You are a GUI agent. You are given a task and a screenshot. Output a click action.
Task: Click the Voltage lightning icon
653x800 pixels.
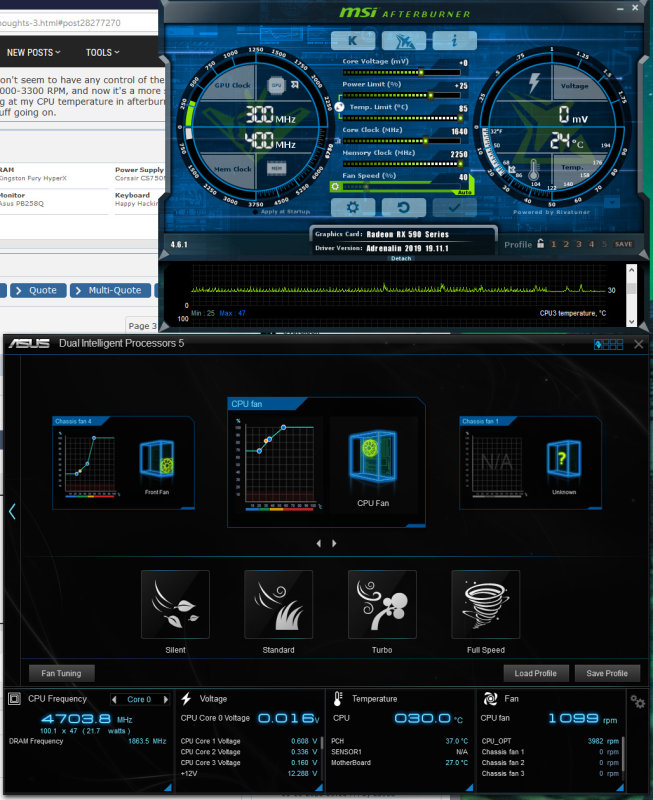point(186,699)
